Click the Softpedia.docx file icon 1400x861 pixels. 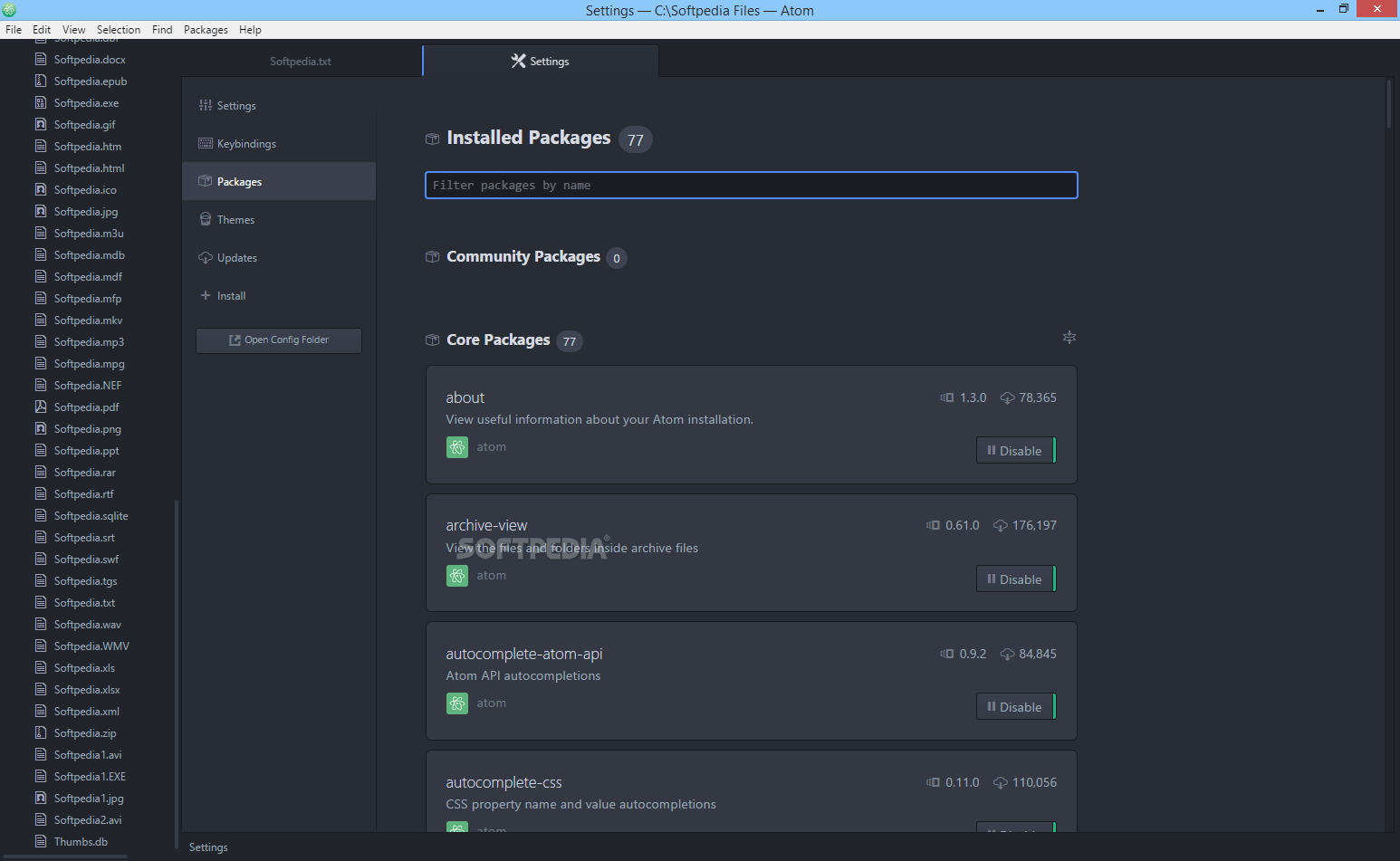click(41, 60)
